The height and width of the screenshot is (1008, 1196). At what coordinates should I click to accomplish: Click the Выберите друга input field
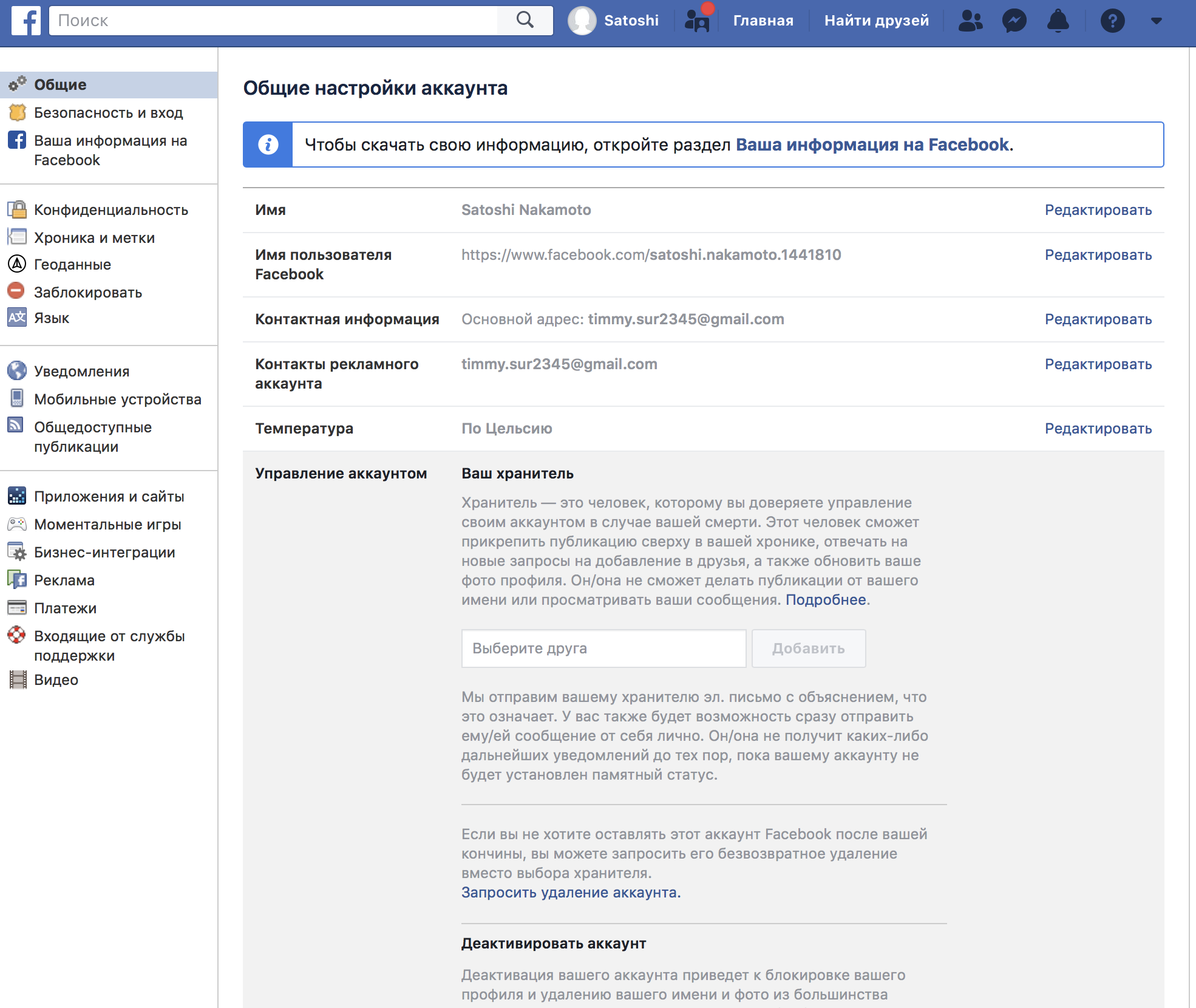[x=603, y=649]
